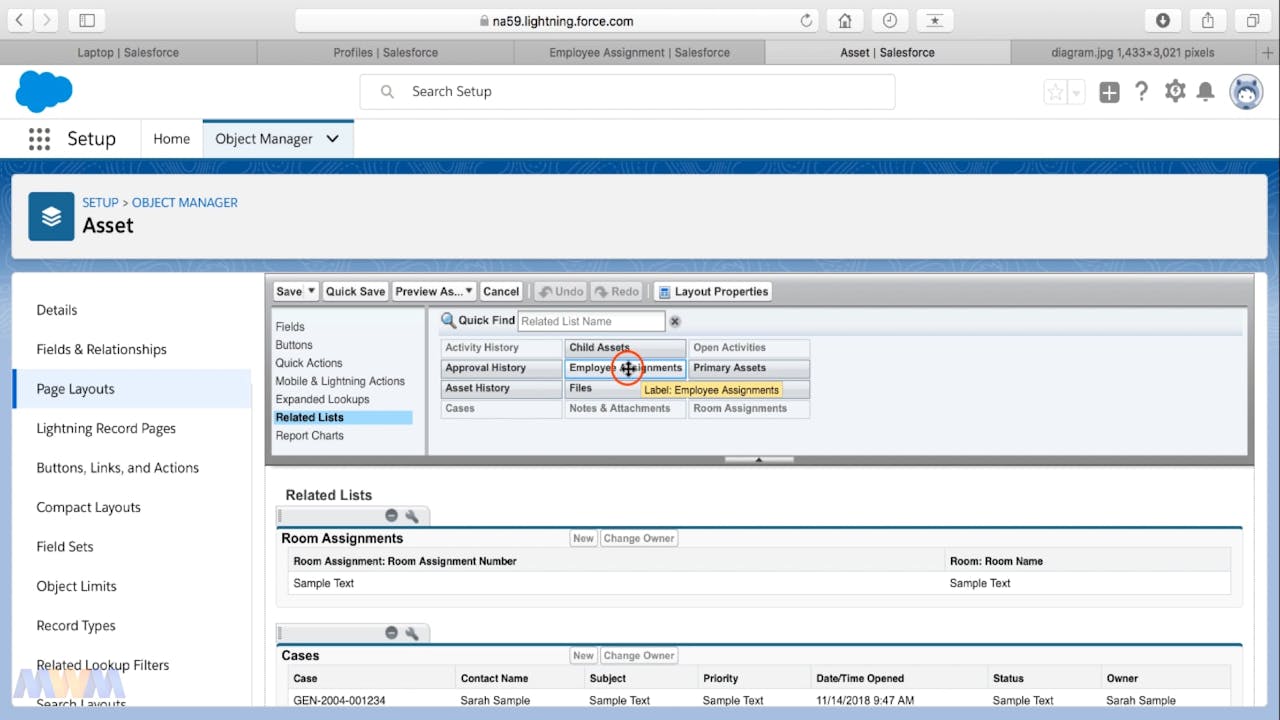Screen dimensions: 1280x720
Task: Click the SETUP breadcrumb link
Action: 100,202
